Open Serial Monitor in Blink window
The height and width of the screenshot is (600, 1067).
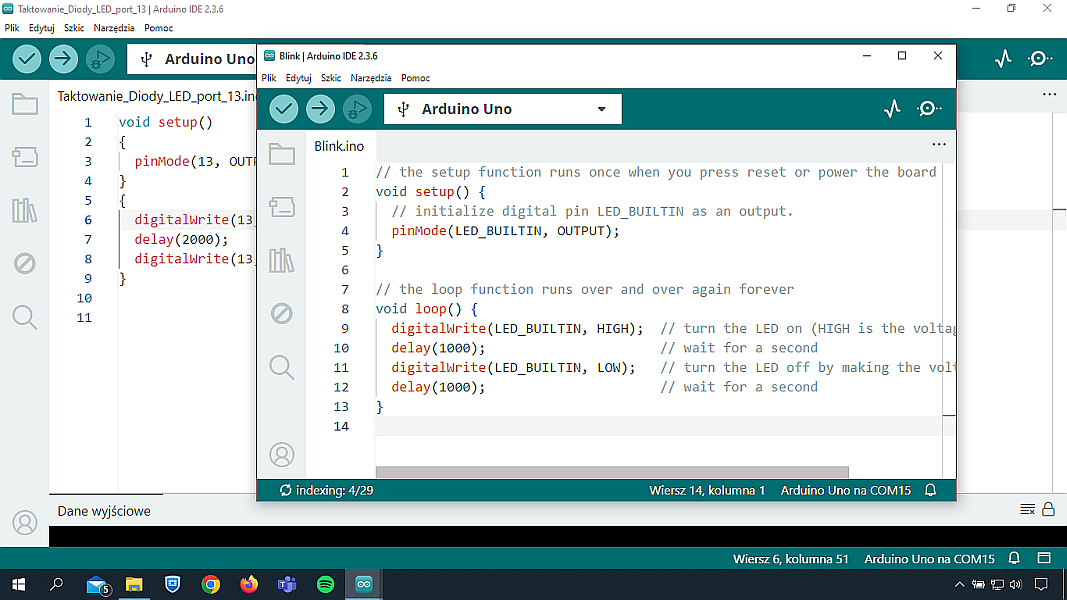point(929,109)
